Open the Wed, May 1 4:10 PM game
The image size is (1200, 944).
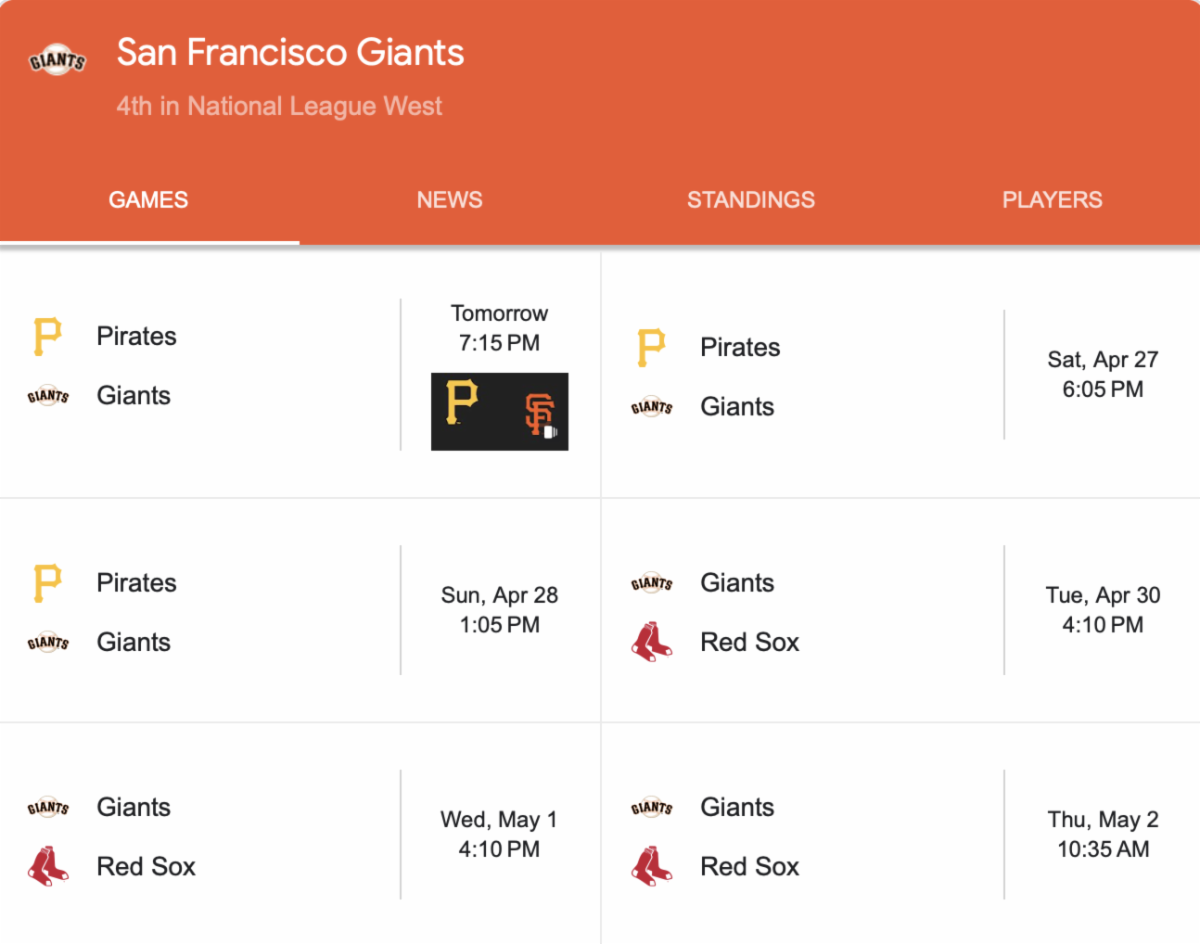click(499, 834)
